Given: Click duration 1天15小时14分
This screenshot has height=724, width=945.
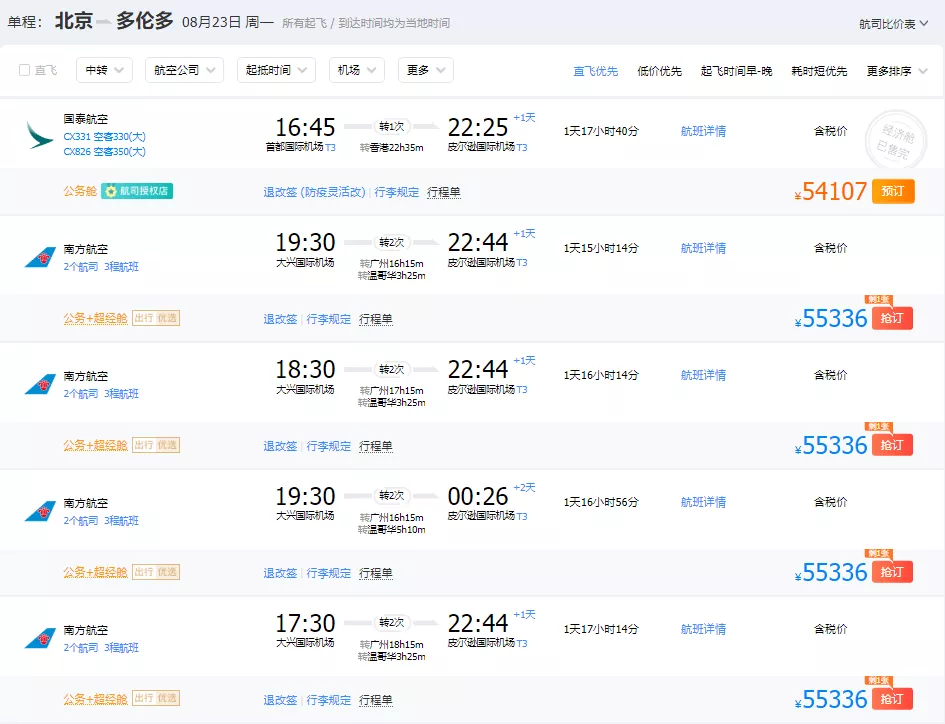Looking at the screenshot, I should (601, 248).
